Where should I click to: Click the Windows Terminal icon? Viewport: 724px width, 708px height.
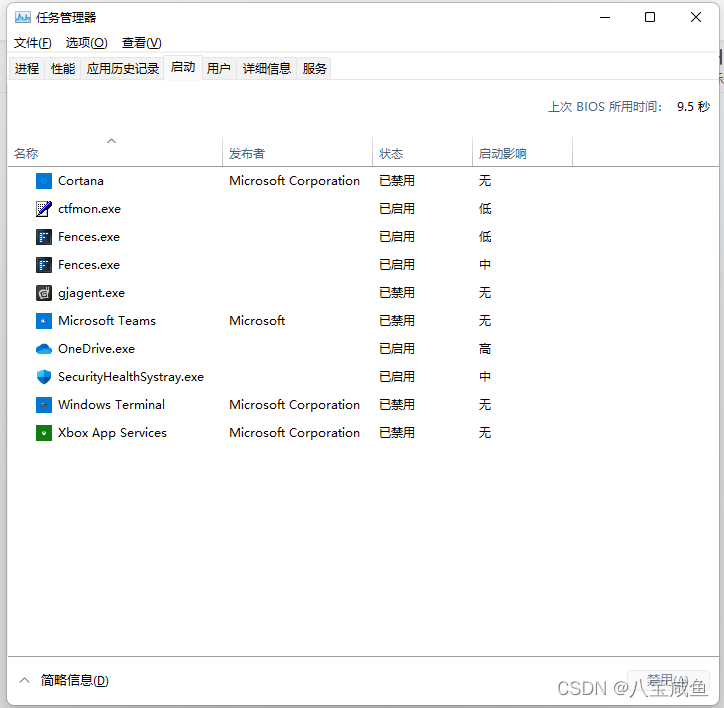coord(44,405)
